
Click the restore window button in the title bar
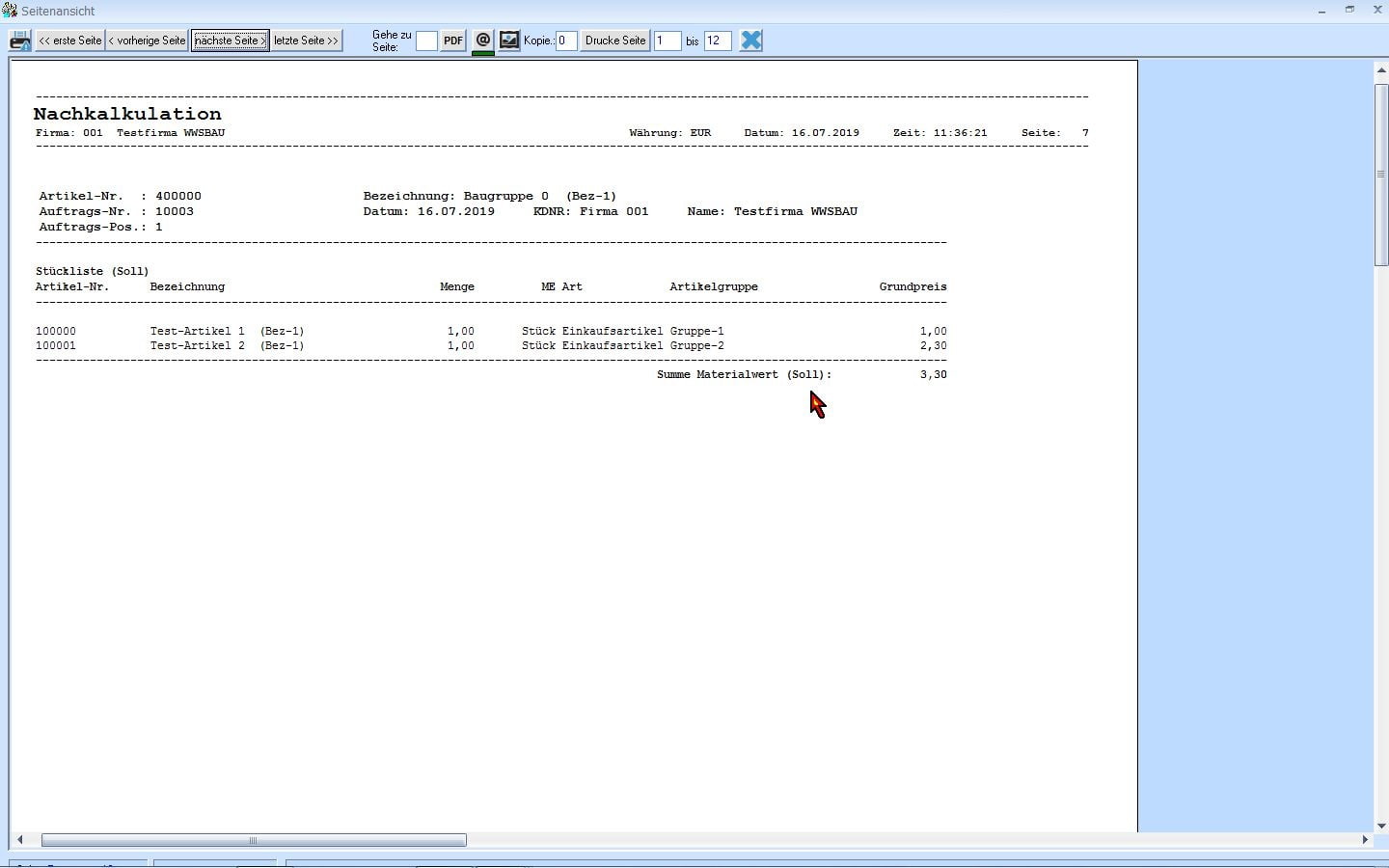tap(1350, 10)
